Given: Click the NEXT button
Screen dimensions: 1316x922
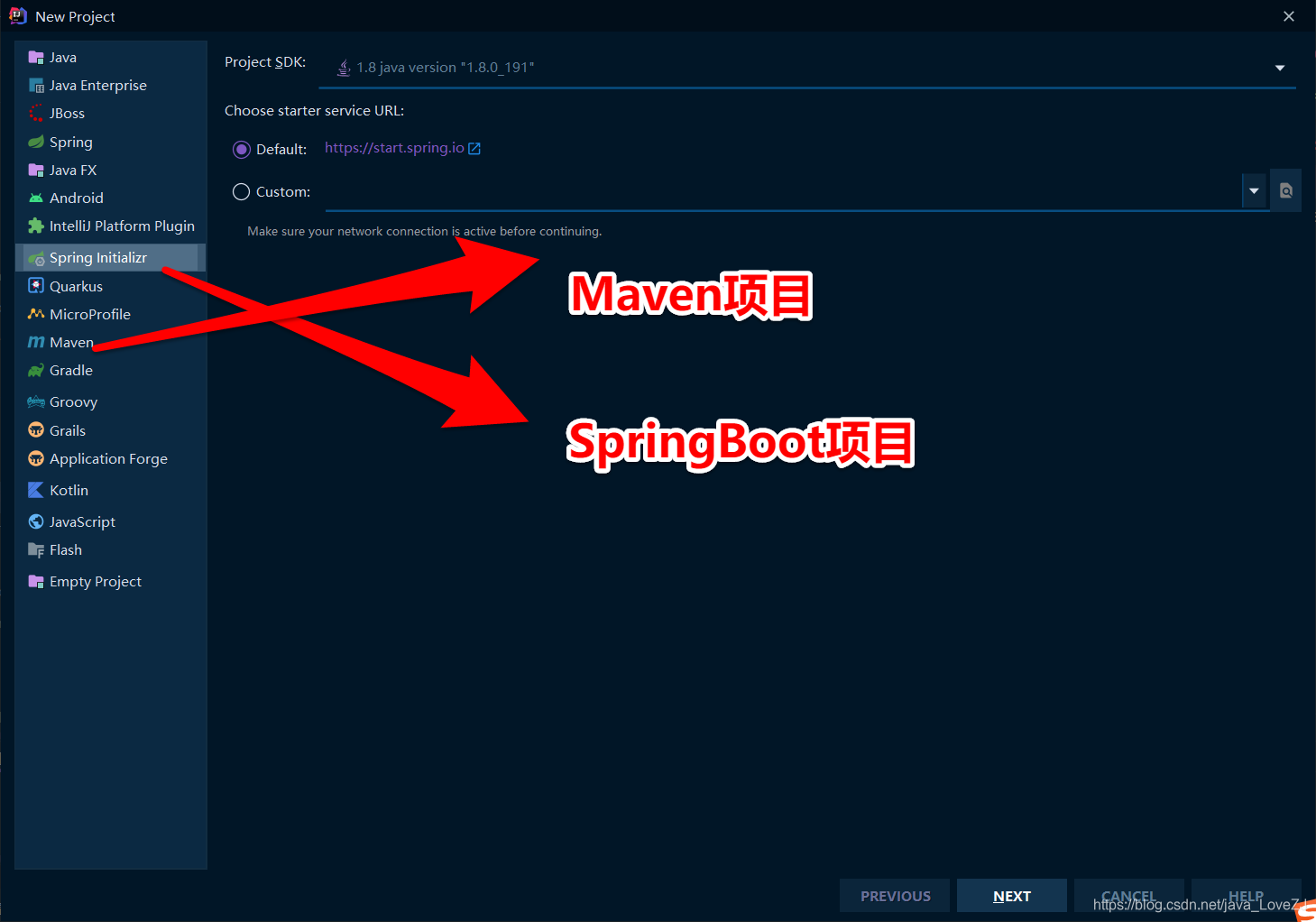Looking at the screenshot, I should (x=1012, y=896).
